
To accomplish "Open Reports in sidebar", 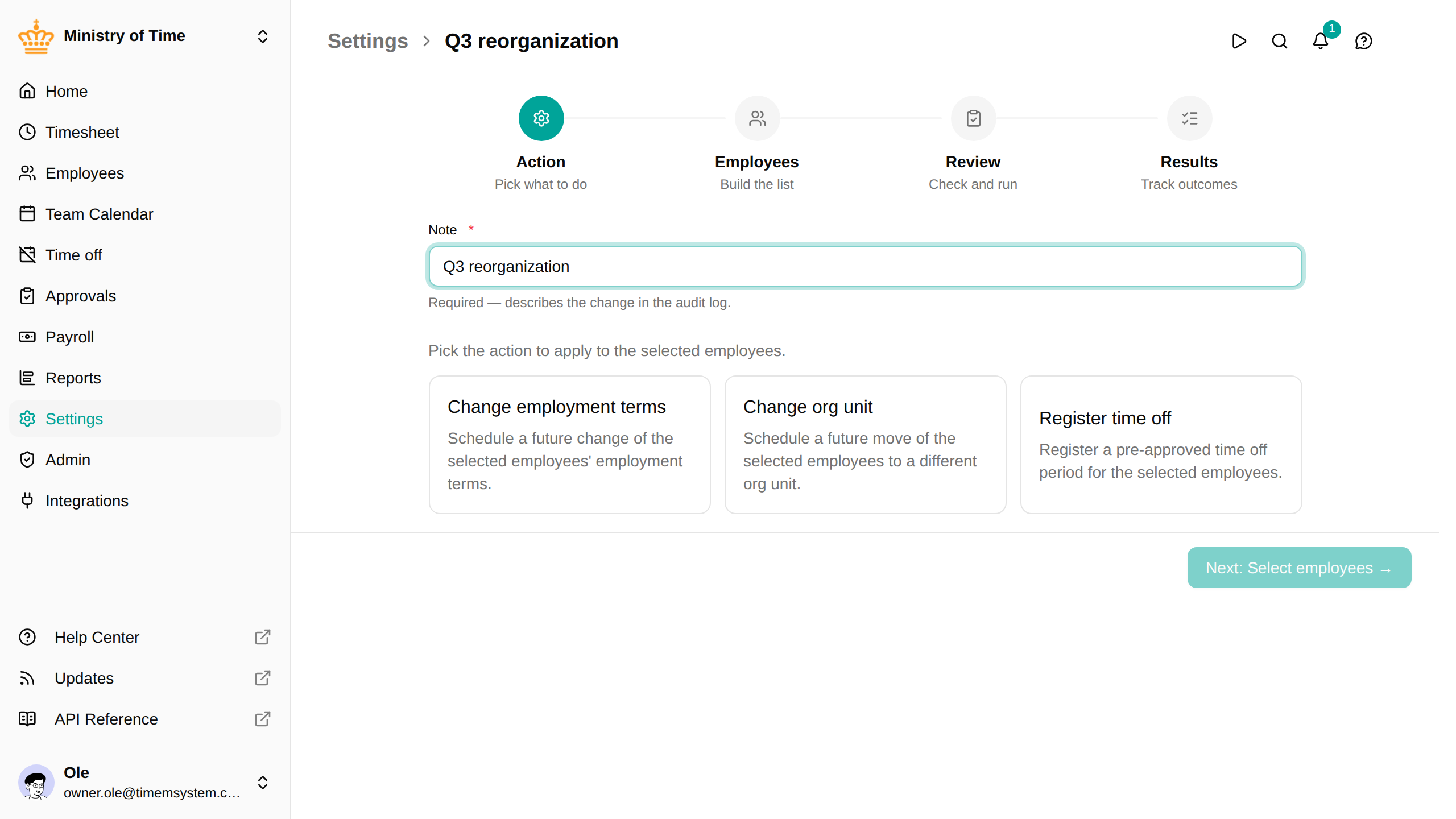I will click(x=145, y=378).
